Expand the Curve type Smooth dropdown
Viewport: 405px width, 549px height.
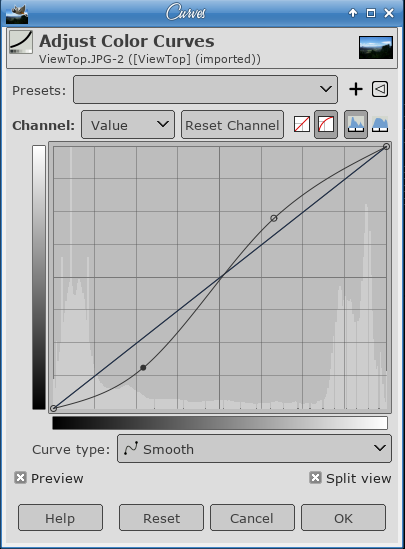coord(254,449)
